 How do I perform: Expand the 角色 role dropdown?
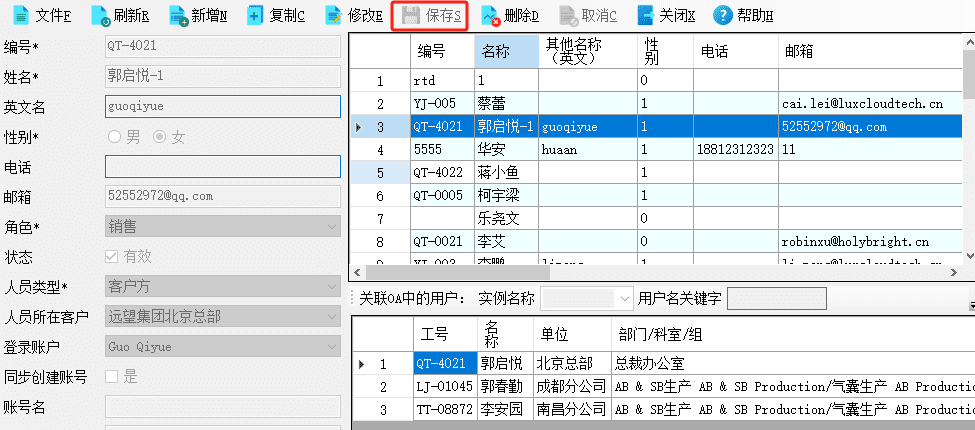click(x=333, y=227)
